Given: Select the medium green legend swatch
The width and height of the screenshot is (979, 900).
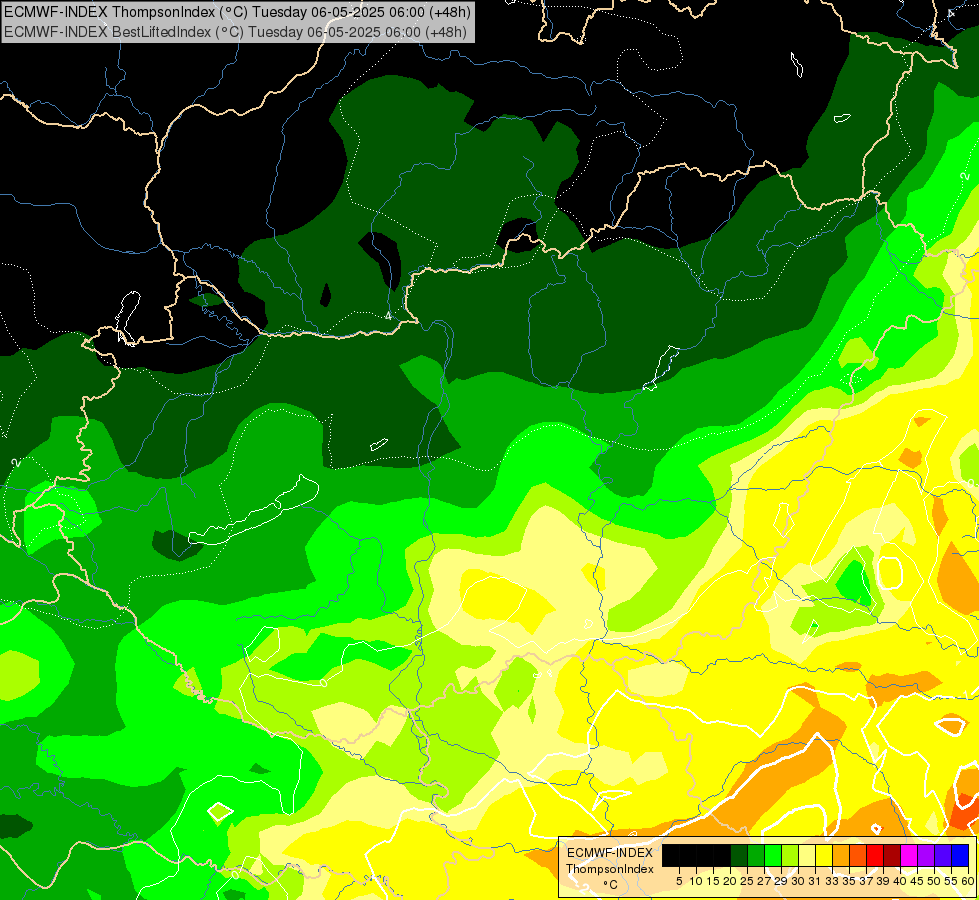Looking at the screenshot, I should click(x=756, y=855).
